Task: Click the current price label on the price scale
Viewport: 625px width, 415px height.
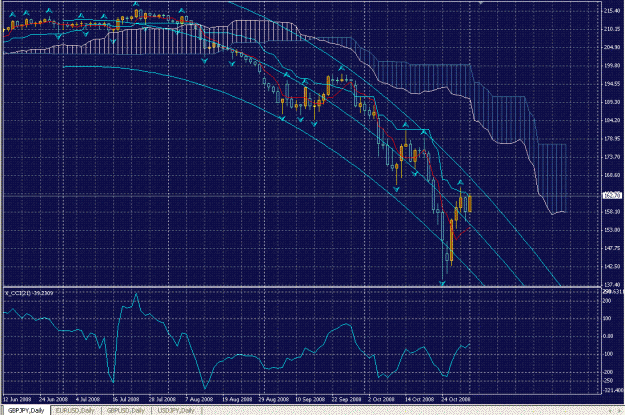Action: (613, 195)
